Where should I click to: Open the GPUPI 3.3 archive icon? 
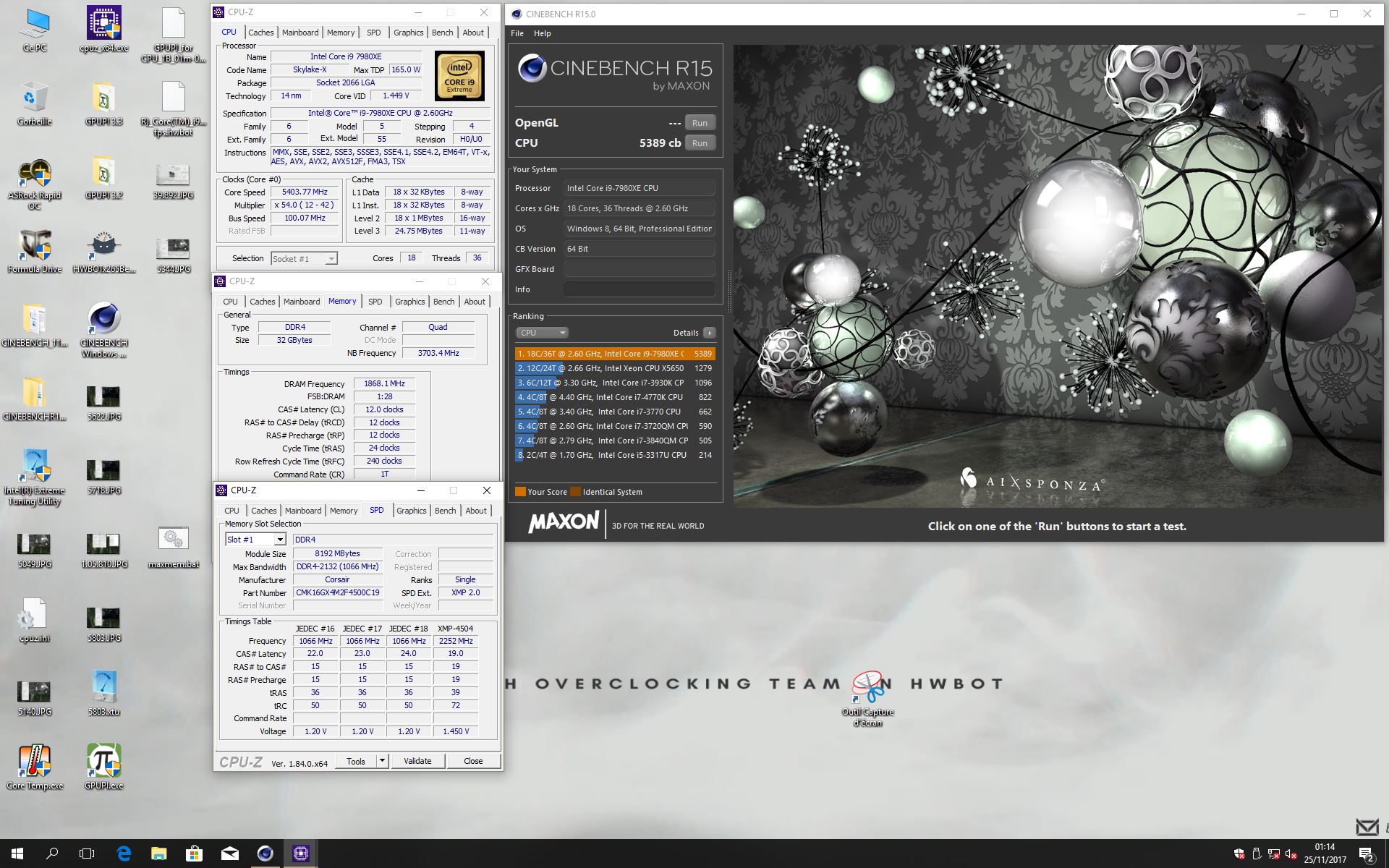coord(104,103)
